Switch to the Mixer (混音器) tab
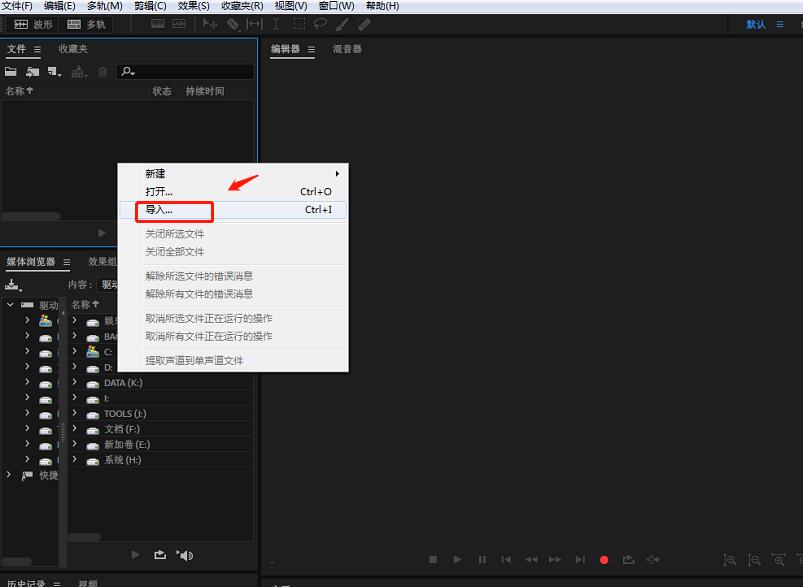This screenshot has width=803, height=587. (x=347, y=49)
